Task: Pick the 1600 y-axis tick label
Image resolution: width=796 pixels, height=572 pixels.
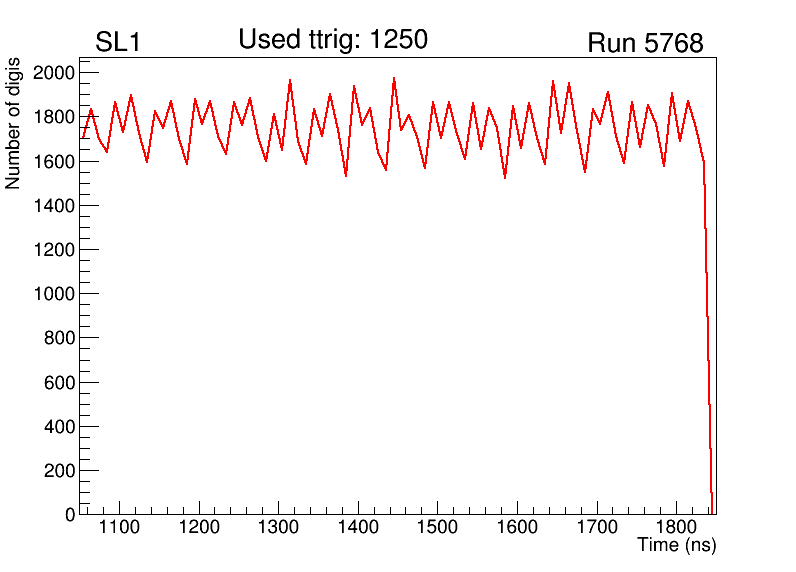Action: (x=54, y=162)
